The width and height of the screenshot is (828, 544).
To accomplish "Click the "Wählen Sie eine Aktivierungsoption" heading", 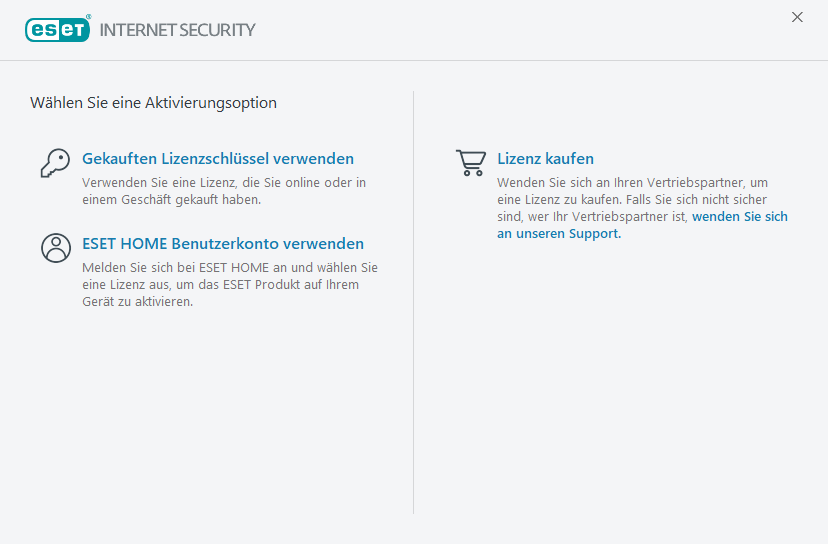I will point(153,103).
